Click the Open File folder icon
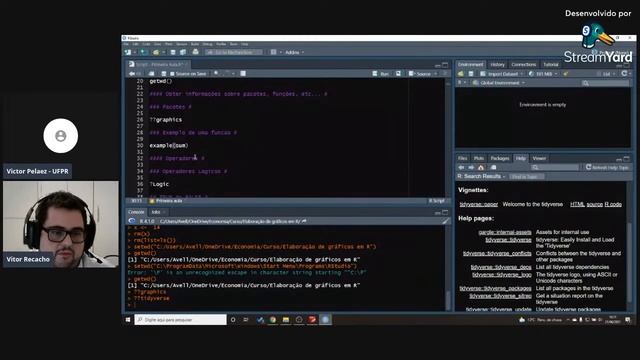The image size is (640, 360). pos(156,52)
